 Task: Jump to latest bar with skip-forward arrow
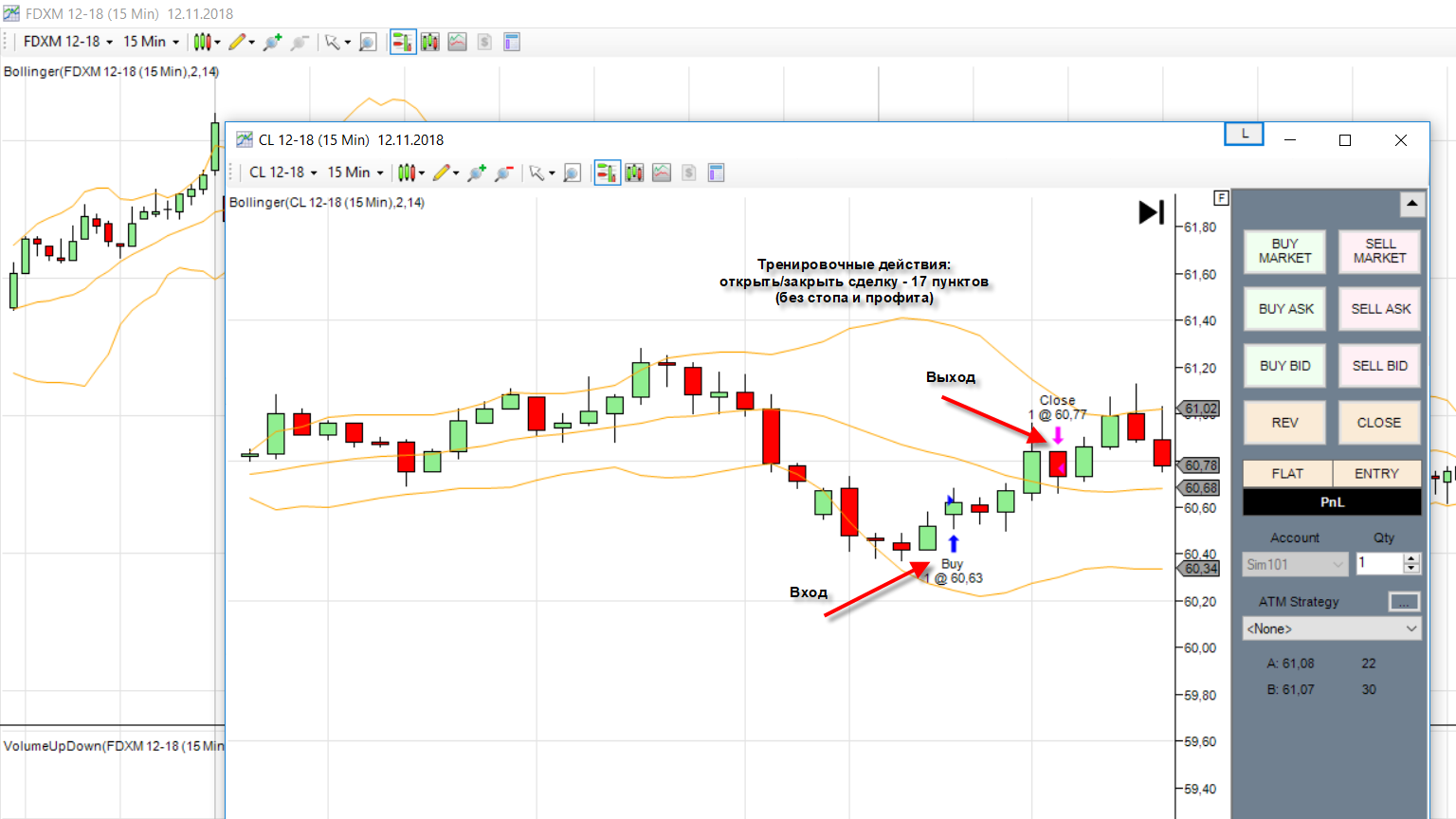pyautogui.click(x=1152, y=212)
